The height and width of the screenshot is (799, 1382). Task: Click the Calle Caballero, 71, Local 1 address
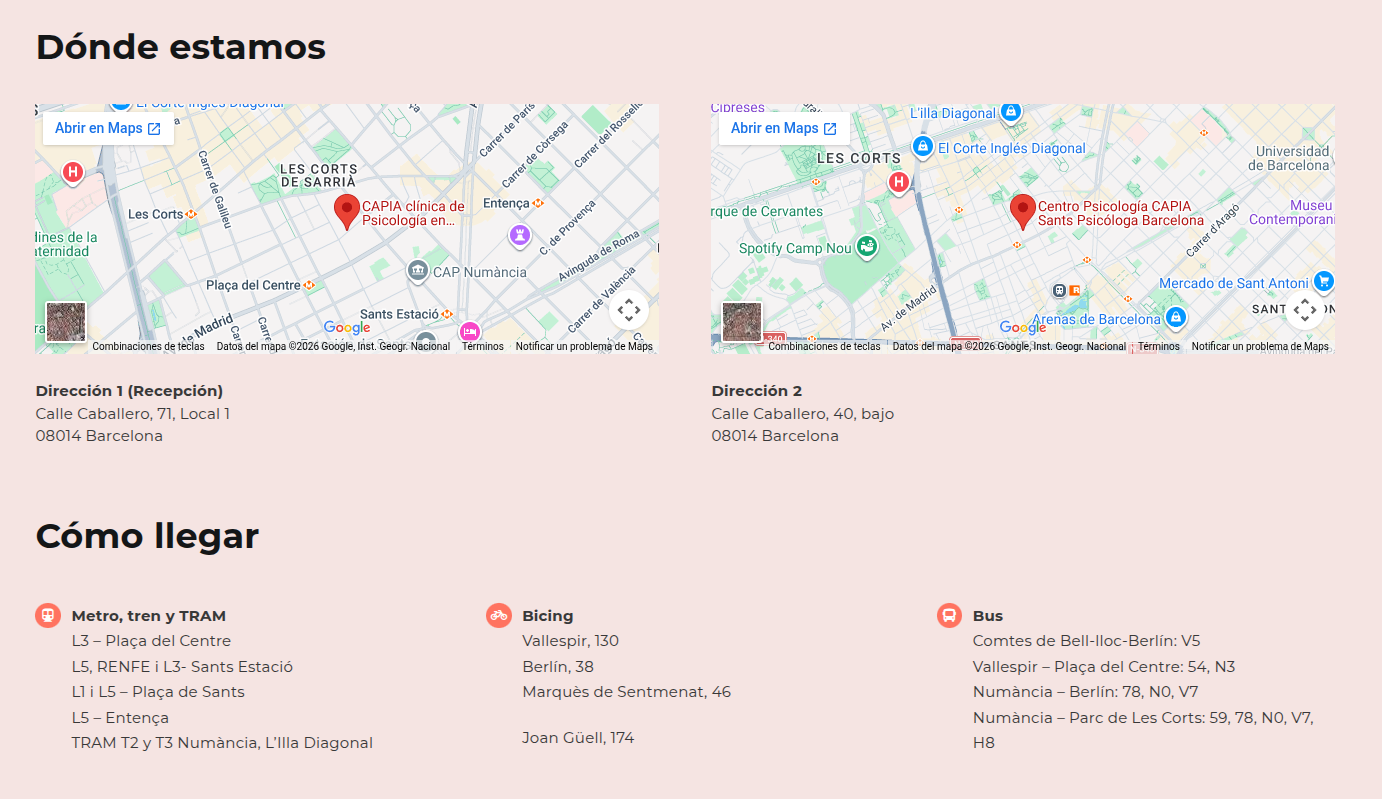133,413
